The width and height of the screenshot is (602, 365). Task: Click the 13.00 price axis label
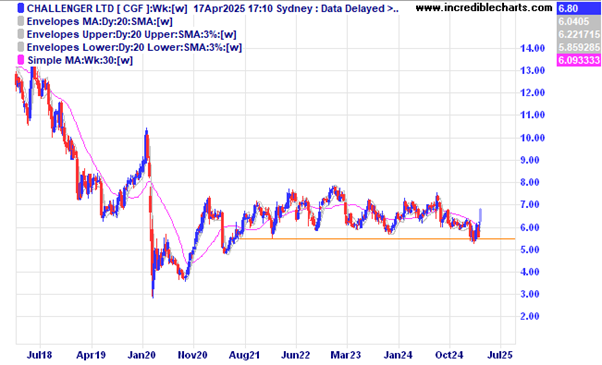click(x=533, y=71)
